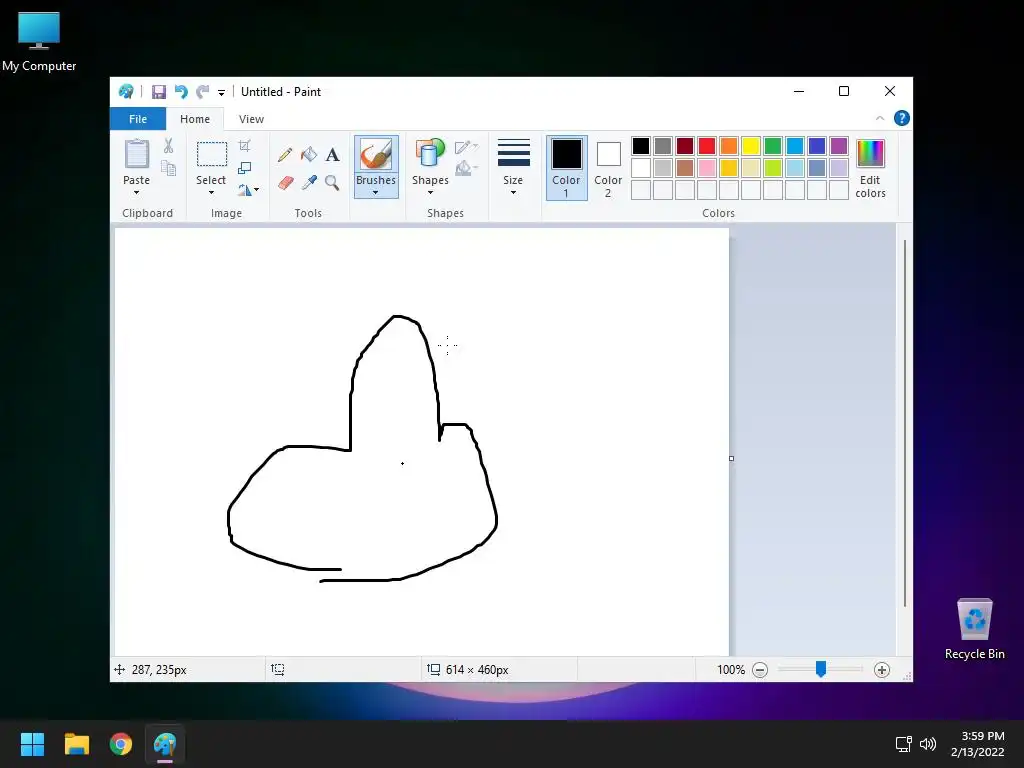Activate Color 1 foreground selector
The width and height of the screenshot is (1024, 768).
tap(566, 168)
